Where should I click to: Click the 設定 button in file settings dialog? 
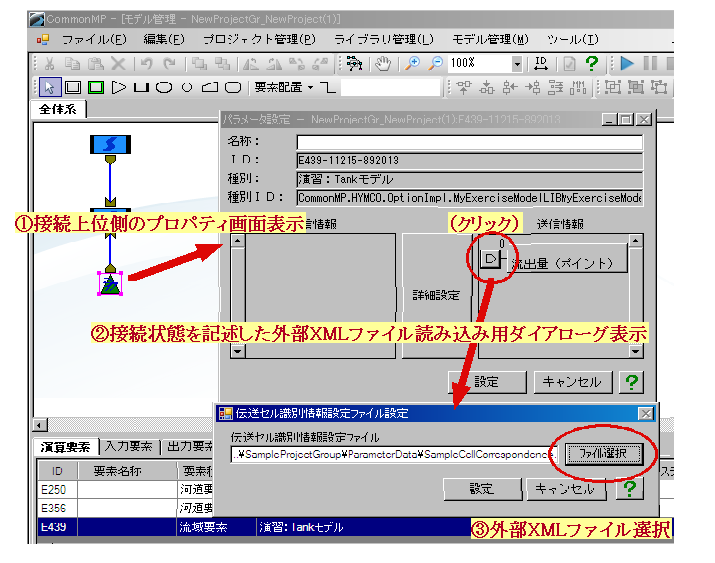pos(482,489)
